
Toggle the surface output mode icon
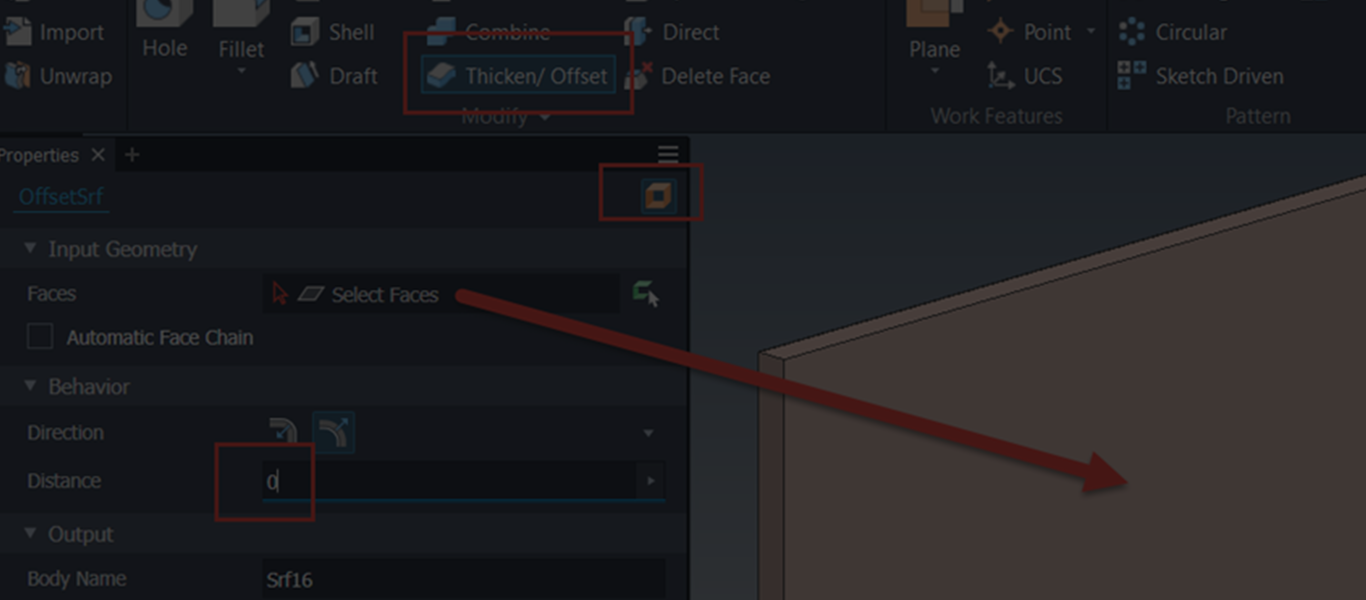point(658,195)
